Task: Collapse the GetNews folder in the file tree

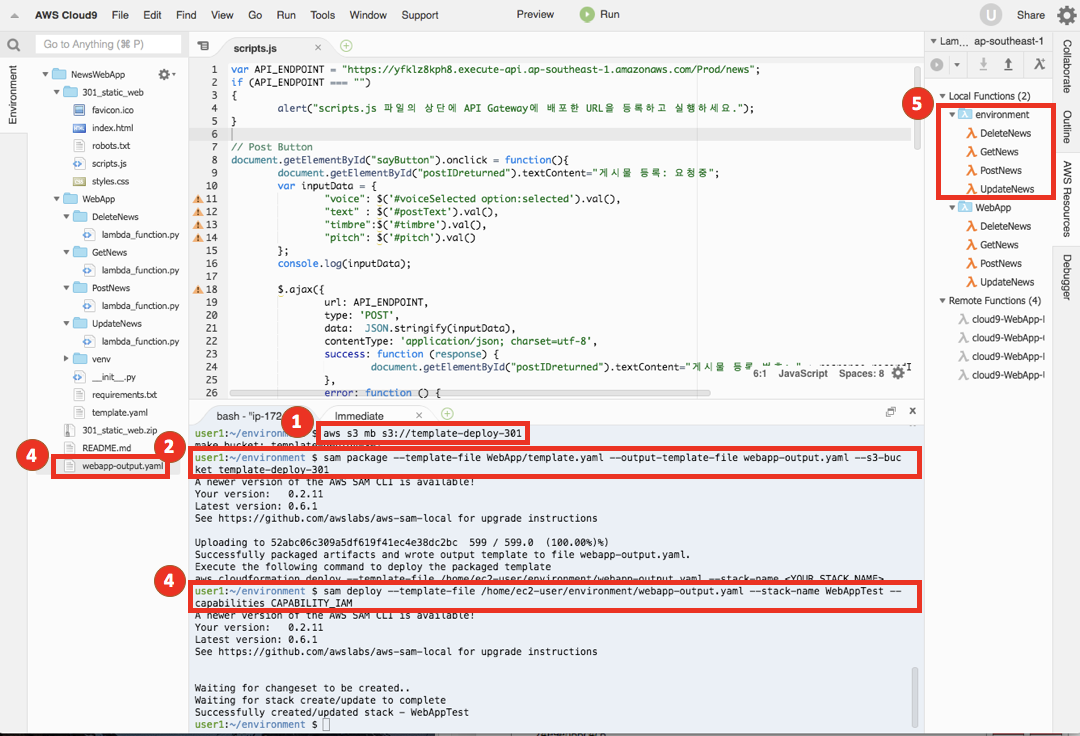Action: tap(66, 253)
